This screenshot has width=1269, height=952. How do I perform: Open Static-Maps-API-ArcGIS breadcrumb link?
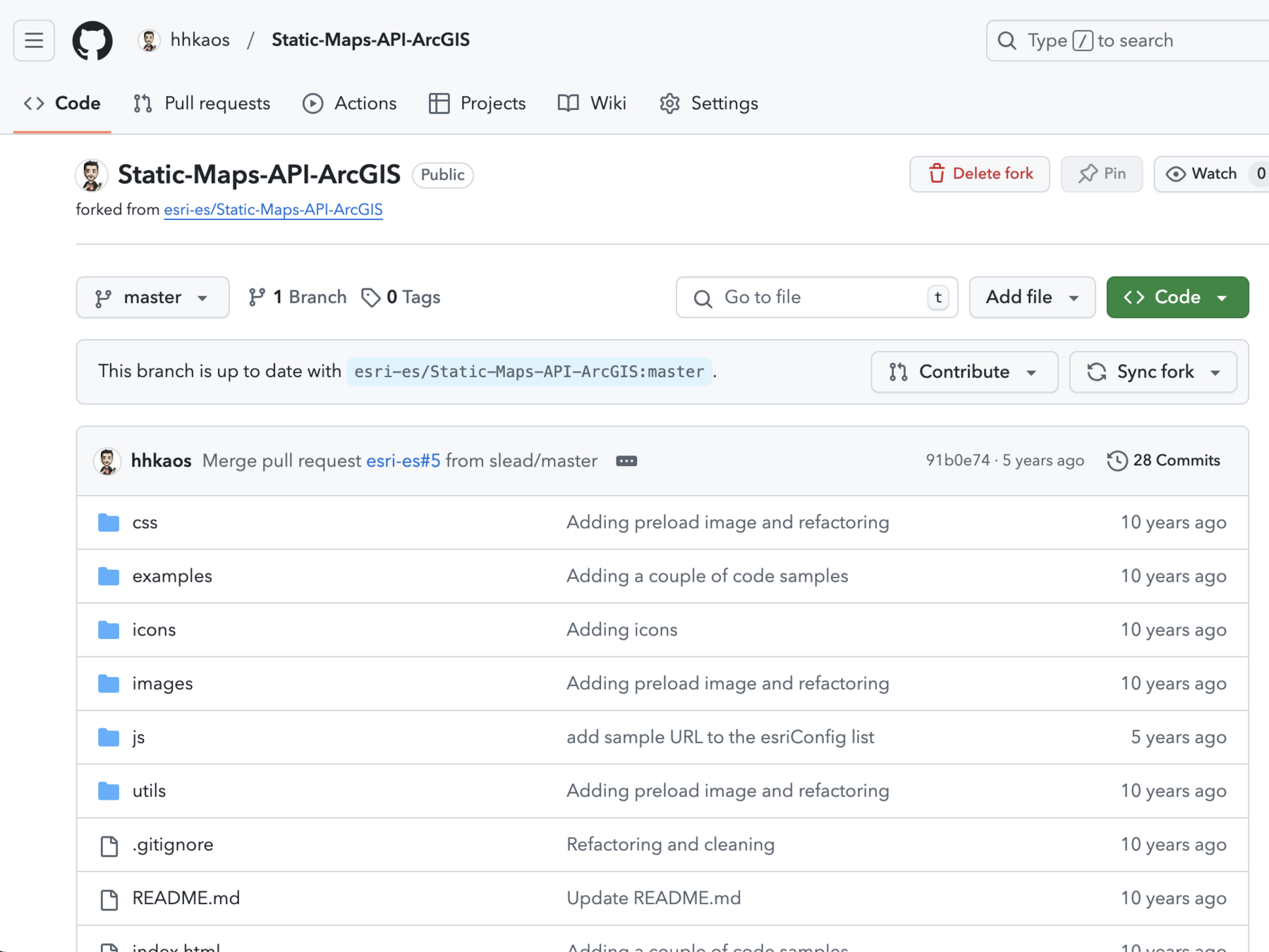[x=370, y=40]
